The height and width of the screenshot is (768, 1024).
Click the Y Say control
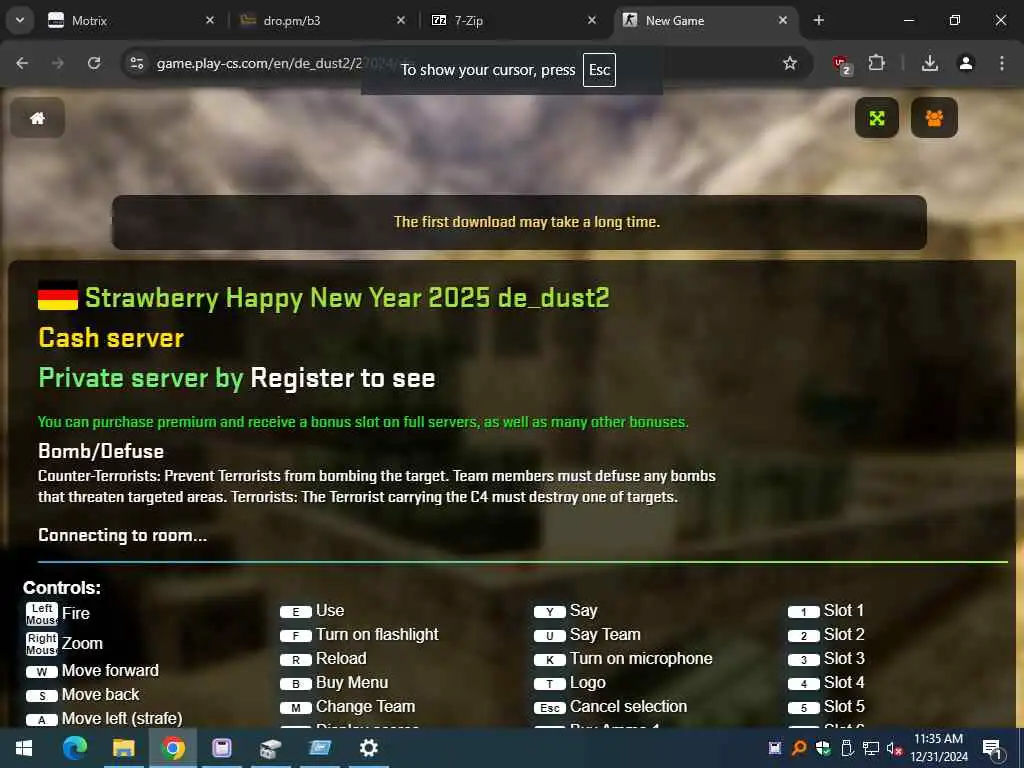566,611
